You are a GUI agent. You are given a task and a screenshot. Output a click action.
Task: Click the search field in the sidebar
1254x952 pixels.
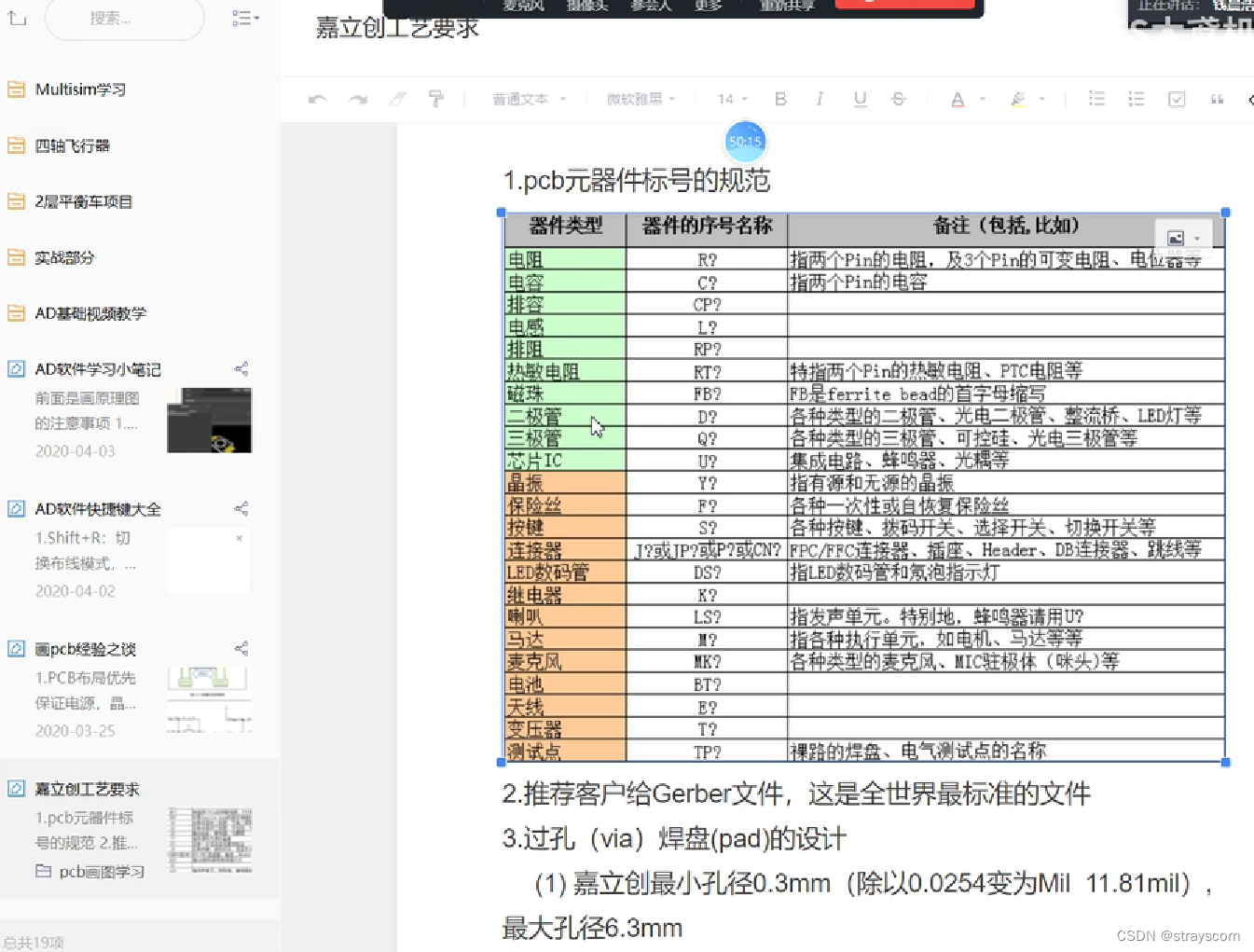coord(124,19)
